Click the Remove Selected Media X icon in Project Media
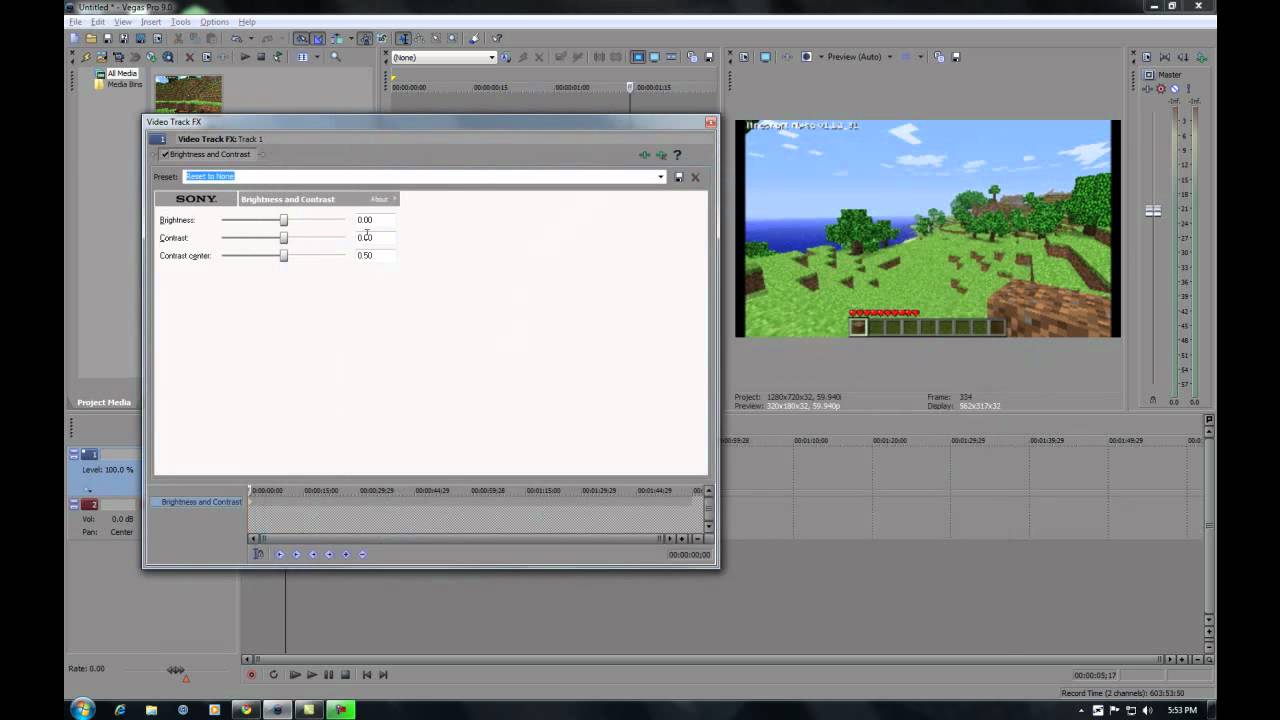This screenshot has width=1280, height=720. pos(189,57)
